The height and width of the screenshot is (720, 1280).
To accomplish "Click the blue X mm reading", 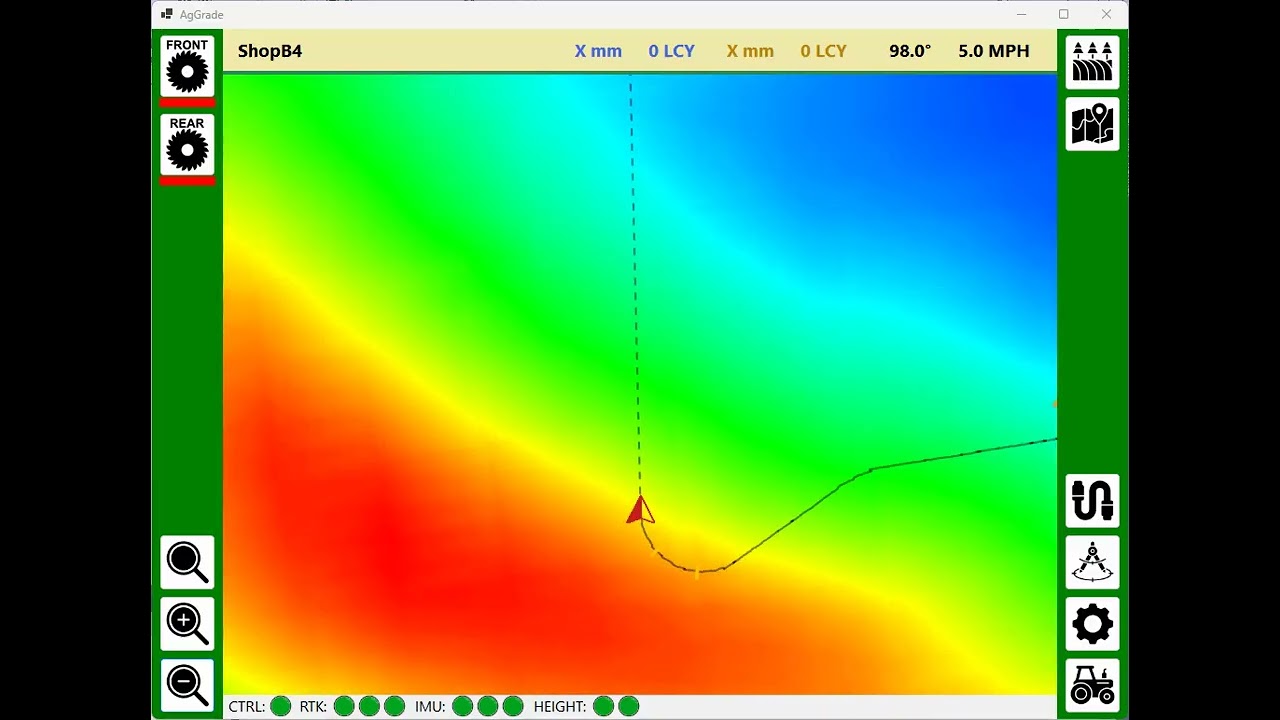I will click(x=598, y=51).
